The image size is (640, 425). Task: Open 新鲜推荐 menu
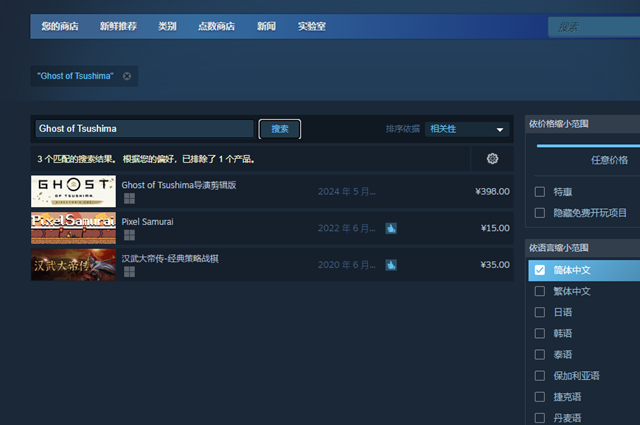point(118,27)
